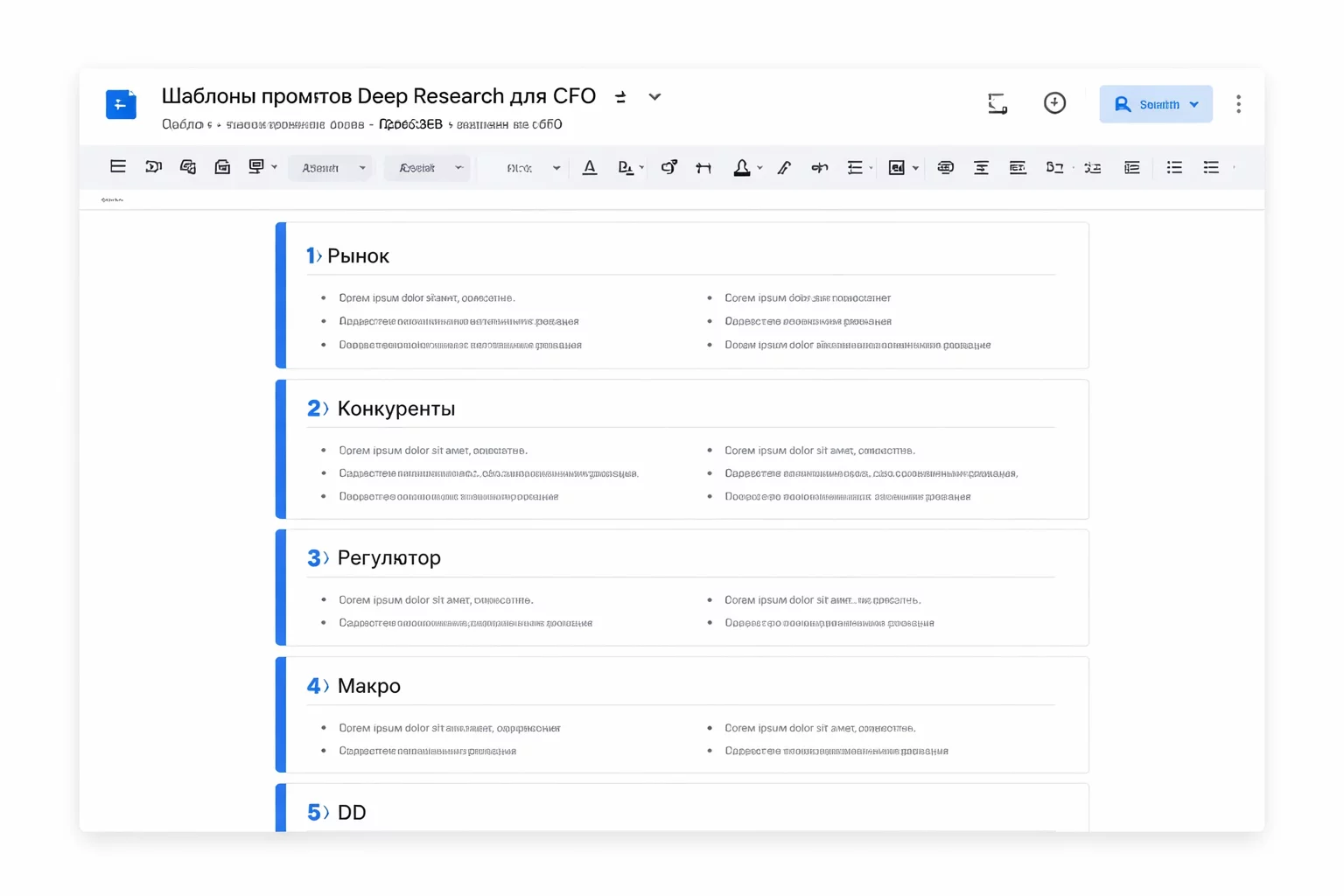This screenshot has width=1344, height=896.
Task: Click the blue document file icon
Action: [121, 104]
